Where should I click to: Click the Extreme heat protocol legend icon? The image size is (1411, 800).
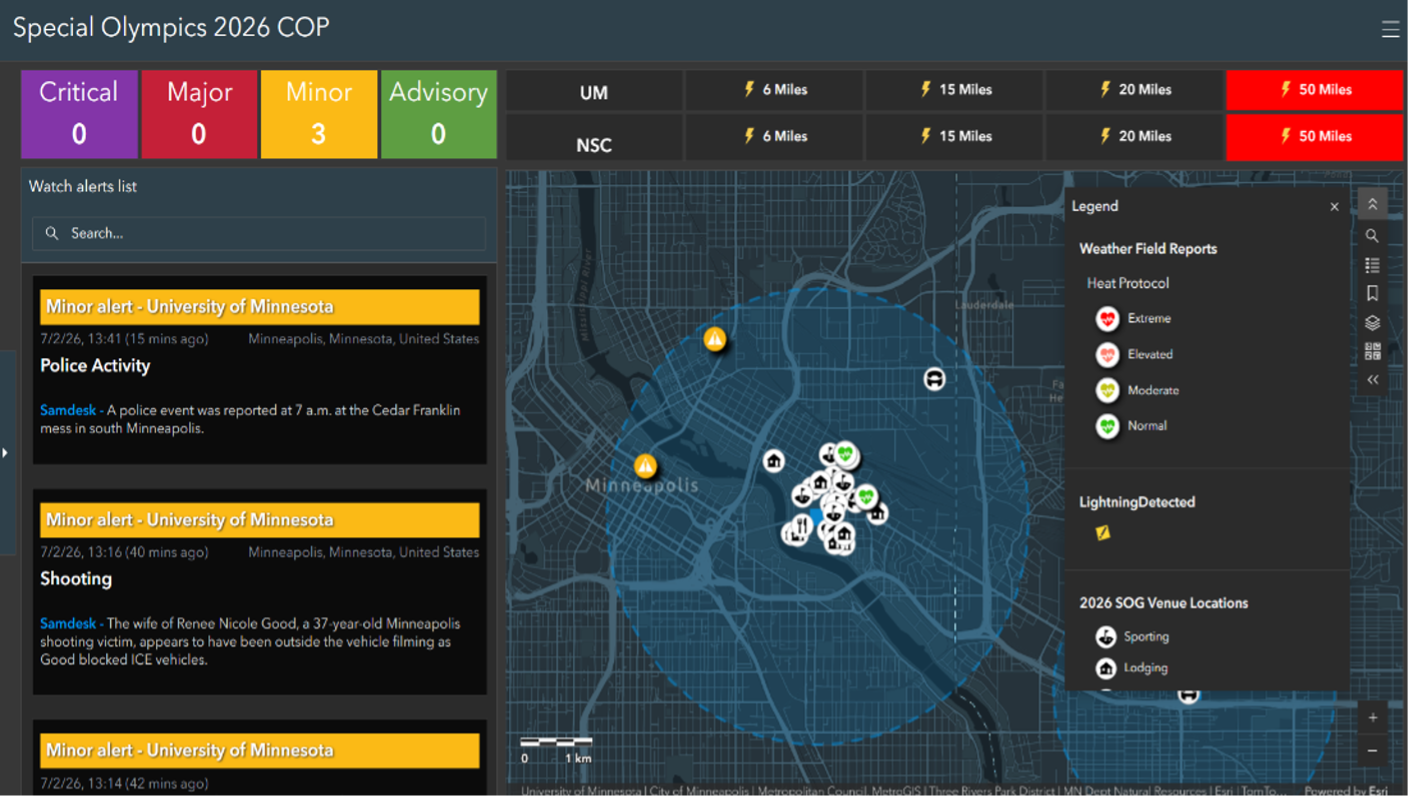pyautogui.click(x=1107, y=319)
